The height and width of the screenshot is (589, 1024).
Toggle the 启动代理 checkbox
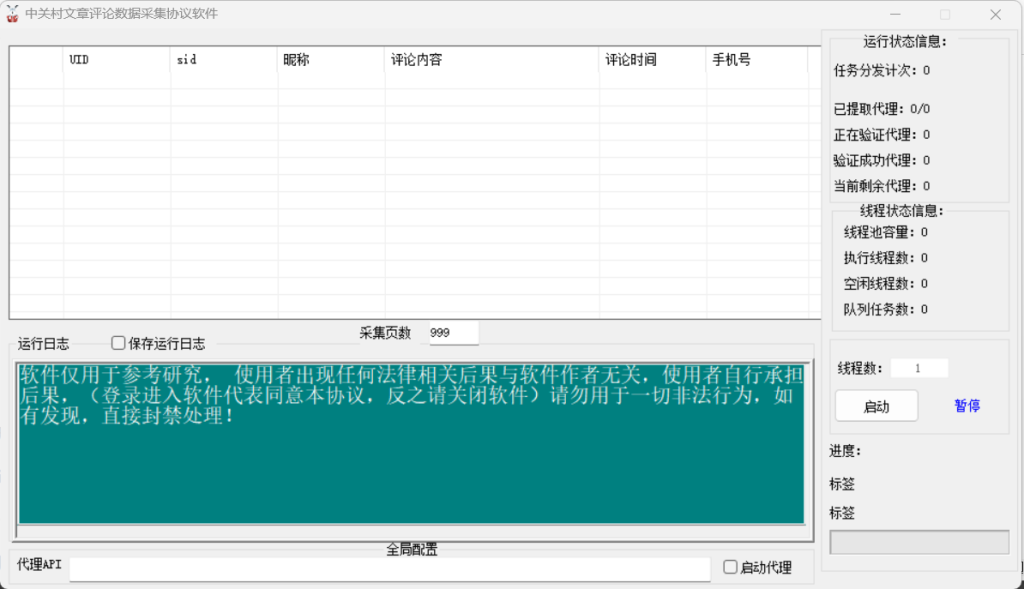point(731,567)
